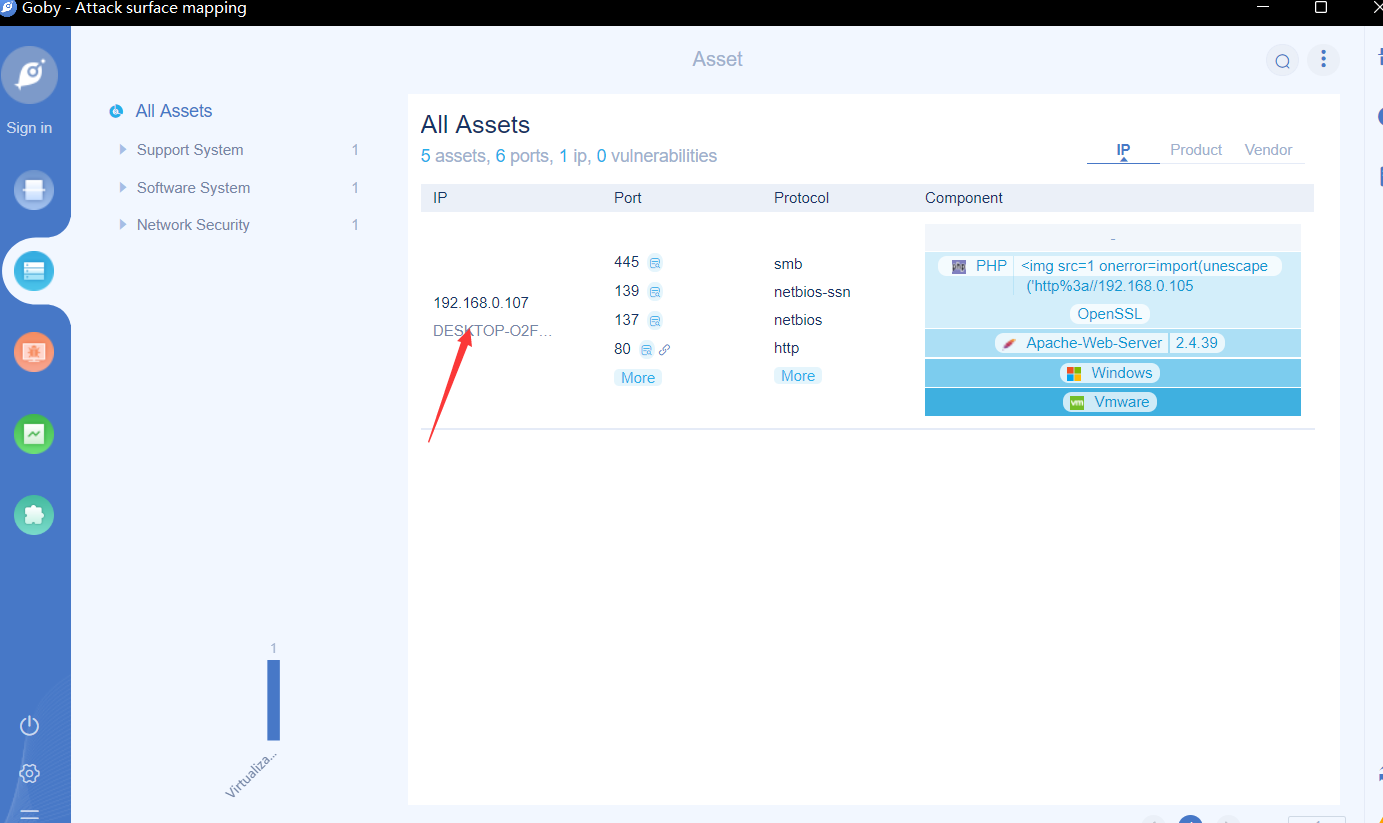This screenshot has height=823, width=1383.
Task: Click the power icon in the sidebar
Action: [29, 726]
